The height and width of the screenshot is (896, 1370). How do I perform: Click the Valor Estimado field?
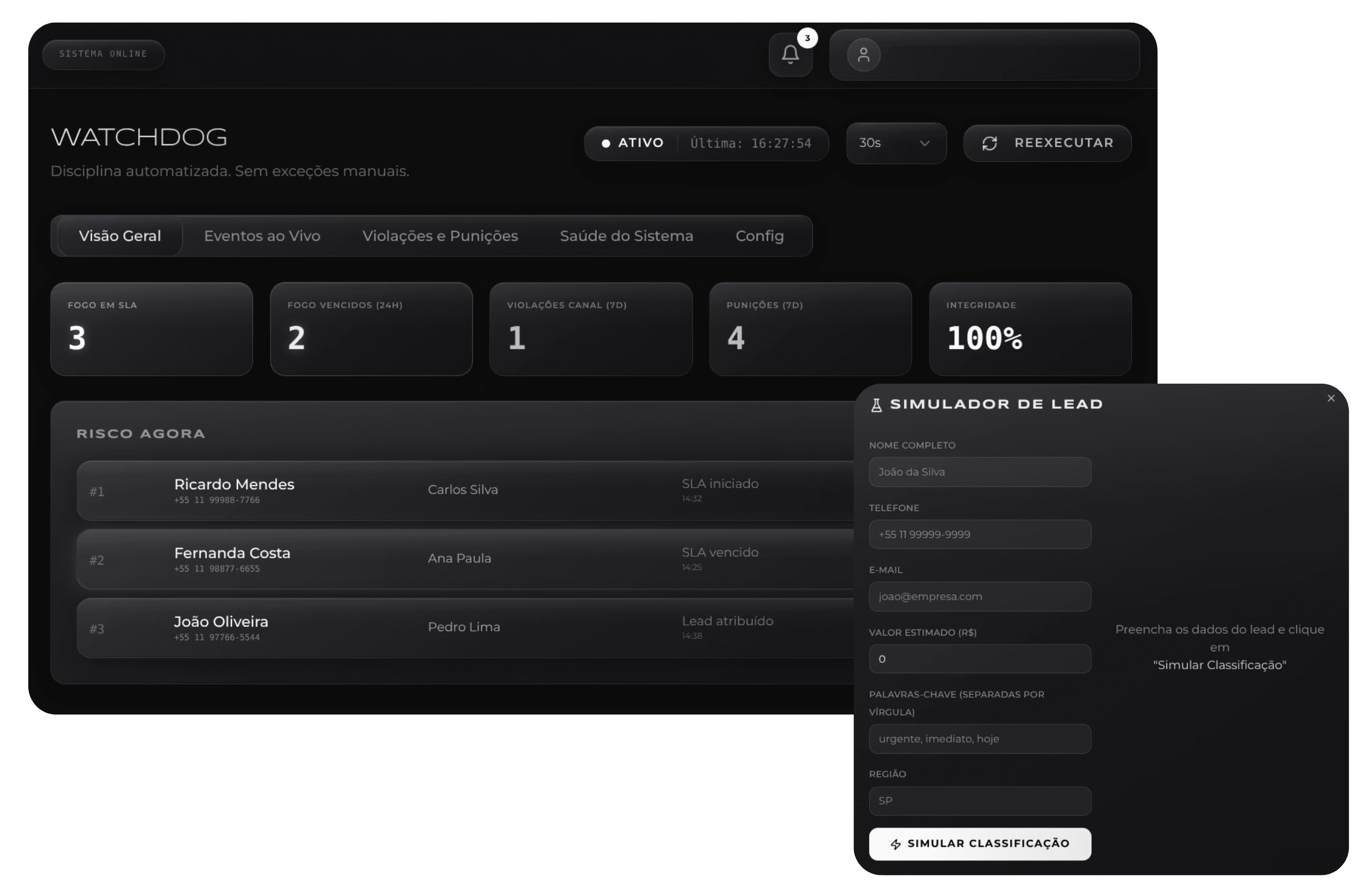tap(979, 659)
